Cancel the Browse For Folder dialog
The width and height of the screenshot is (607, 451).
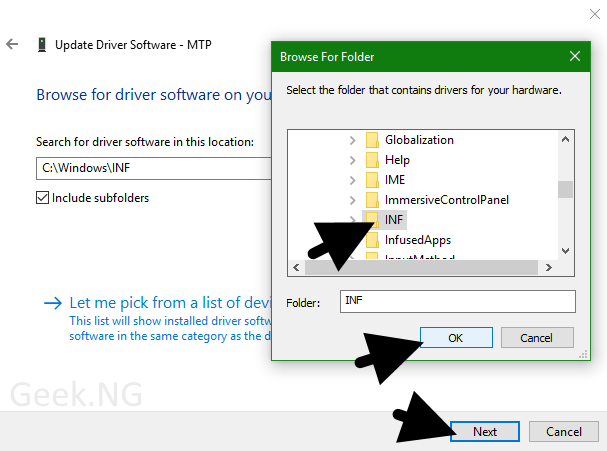537,338
